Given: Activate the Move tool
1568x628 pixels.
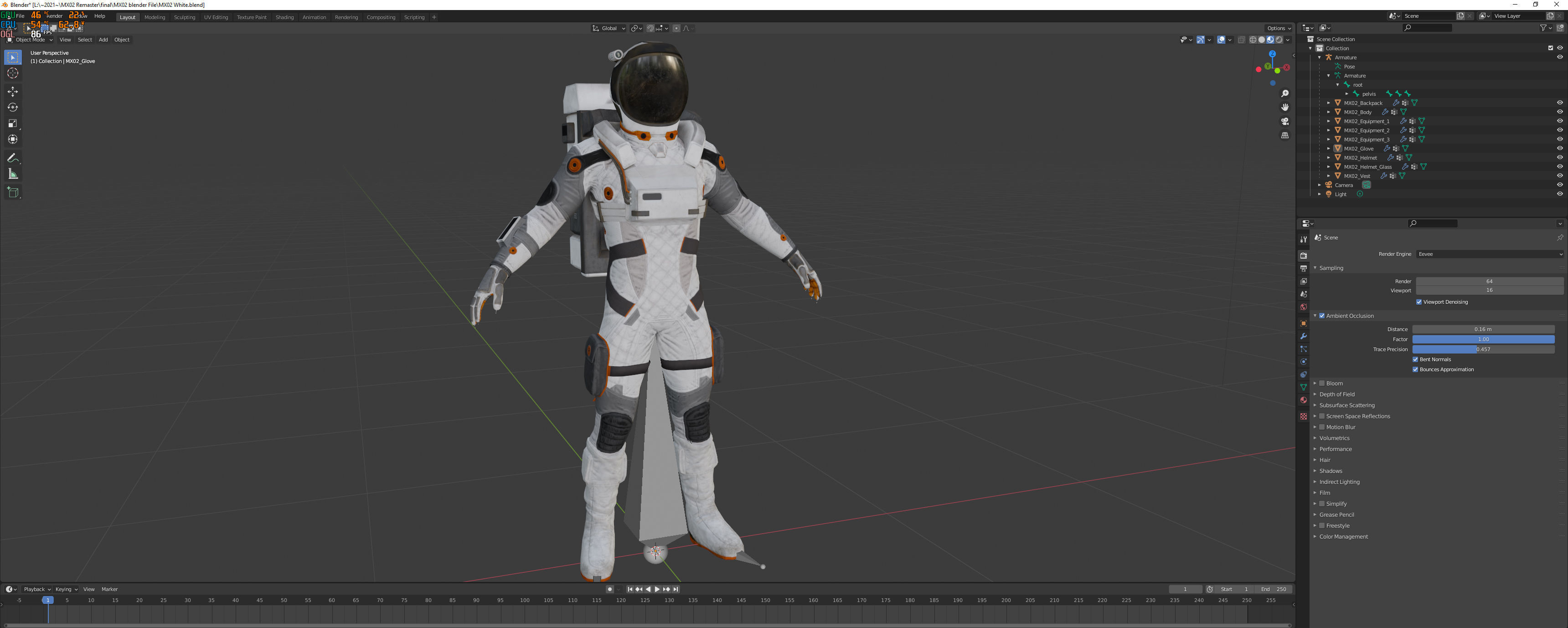Looking at the screenshot, I should (x=13, y=91).
